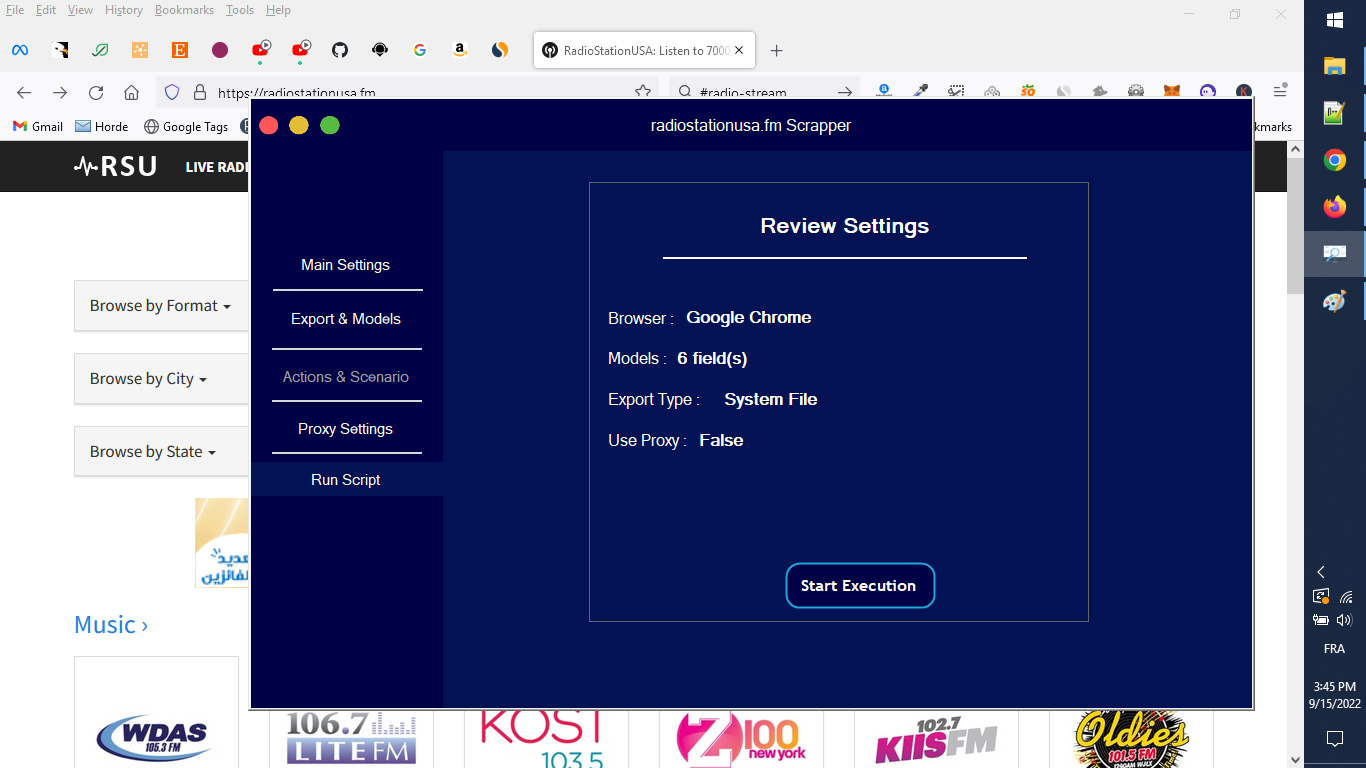Open the Tools menu
1366x768 pixels.
(239, 9)
